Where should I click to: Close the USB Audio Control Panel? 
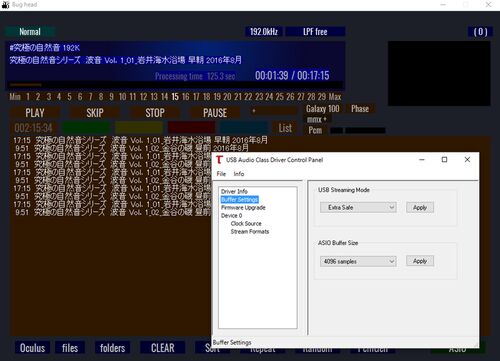coord(467,160)
